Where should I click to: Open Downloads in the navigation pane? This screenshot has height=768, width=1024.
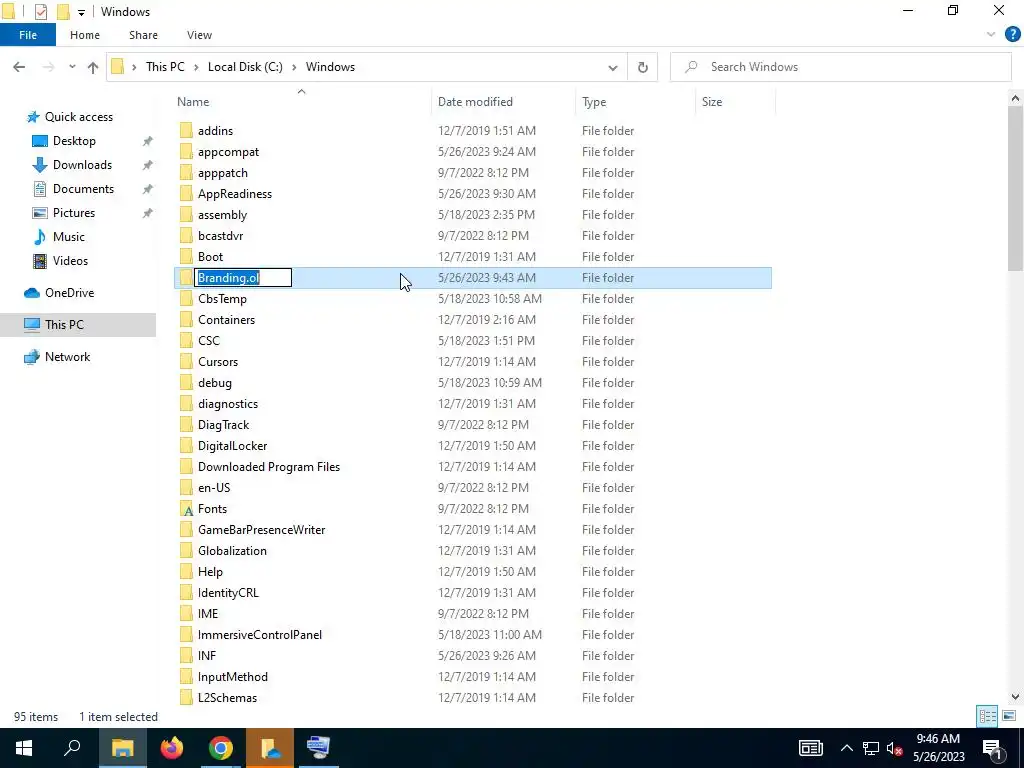point(82,165)
